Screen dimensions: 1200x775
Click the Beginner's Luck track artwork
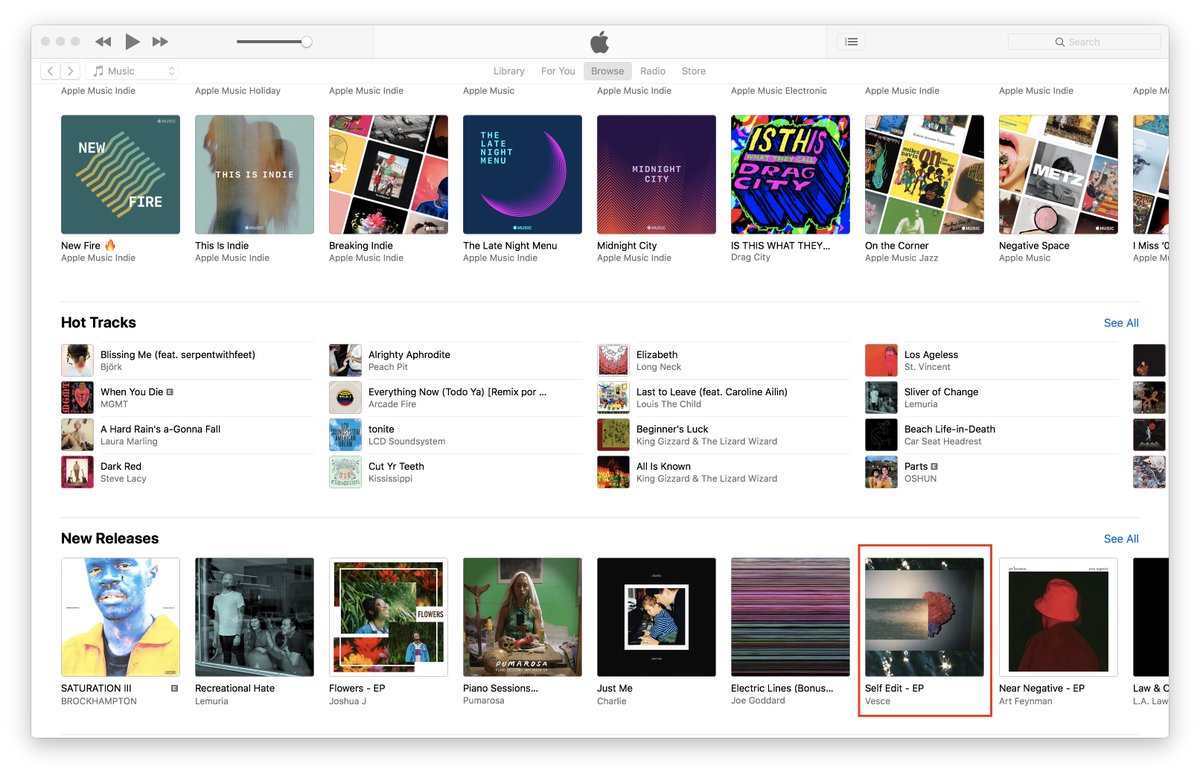[613, 434]
